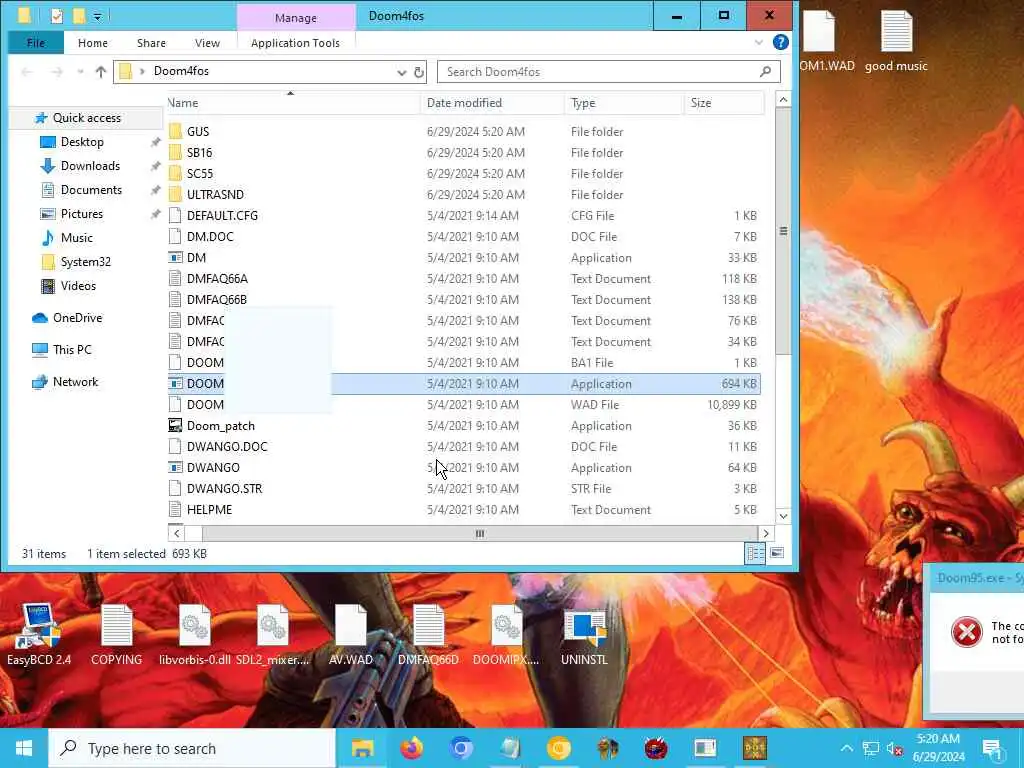Select the COPYING desktop file
This screenshot has width=1024, height=768.
point(116,634)
